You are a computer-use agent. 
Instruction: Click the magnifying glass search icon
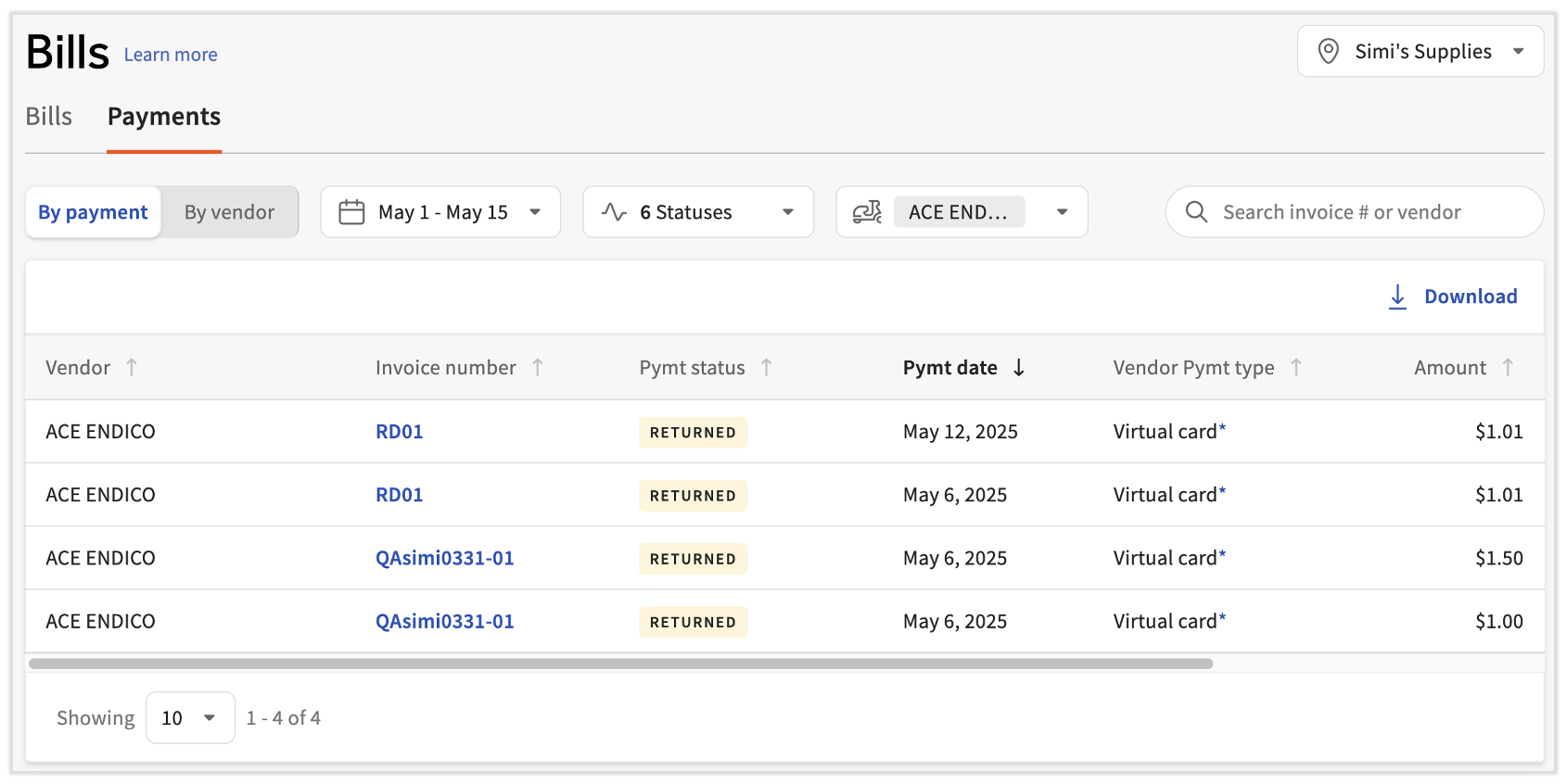click(x=1196, y=212)
